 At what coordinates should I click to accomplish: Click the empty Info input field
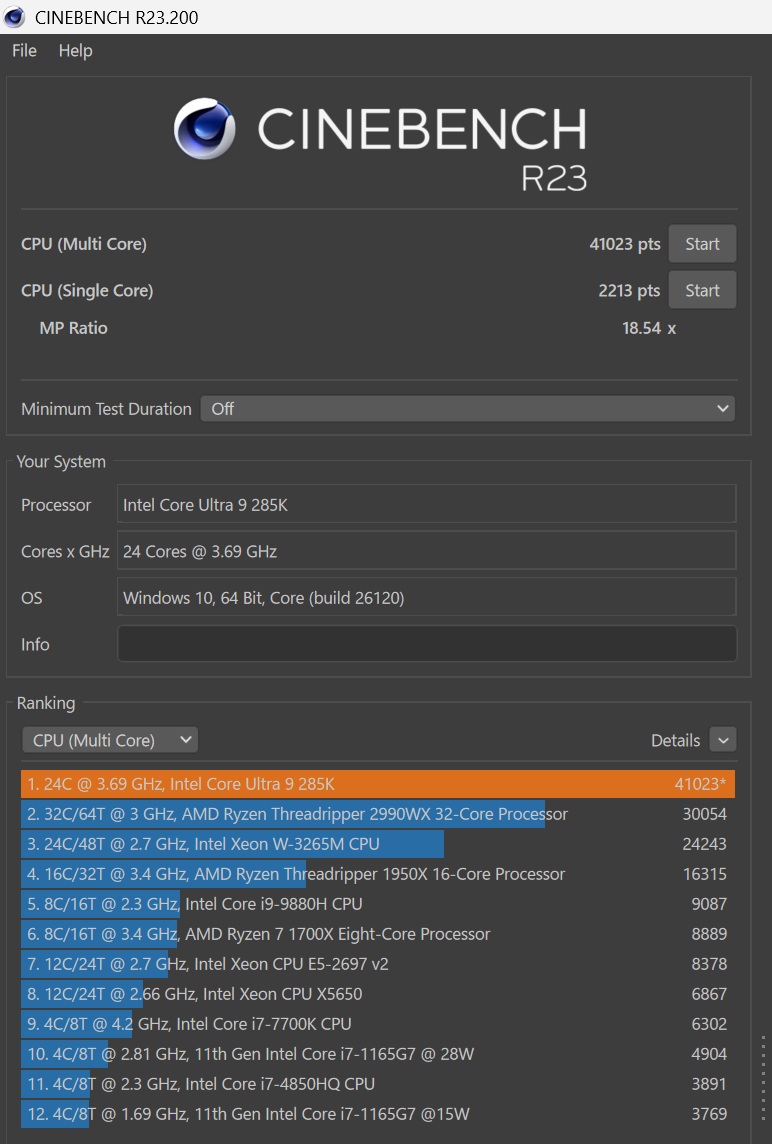(x=427, y=644)
